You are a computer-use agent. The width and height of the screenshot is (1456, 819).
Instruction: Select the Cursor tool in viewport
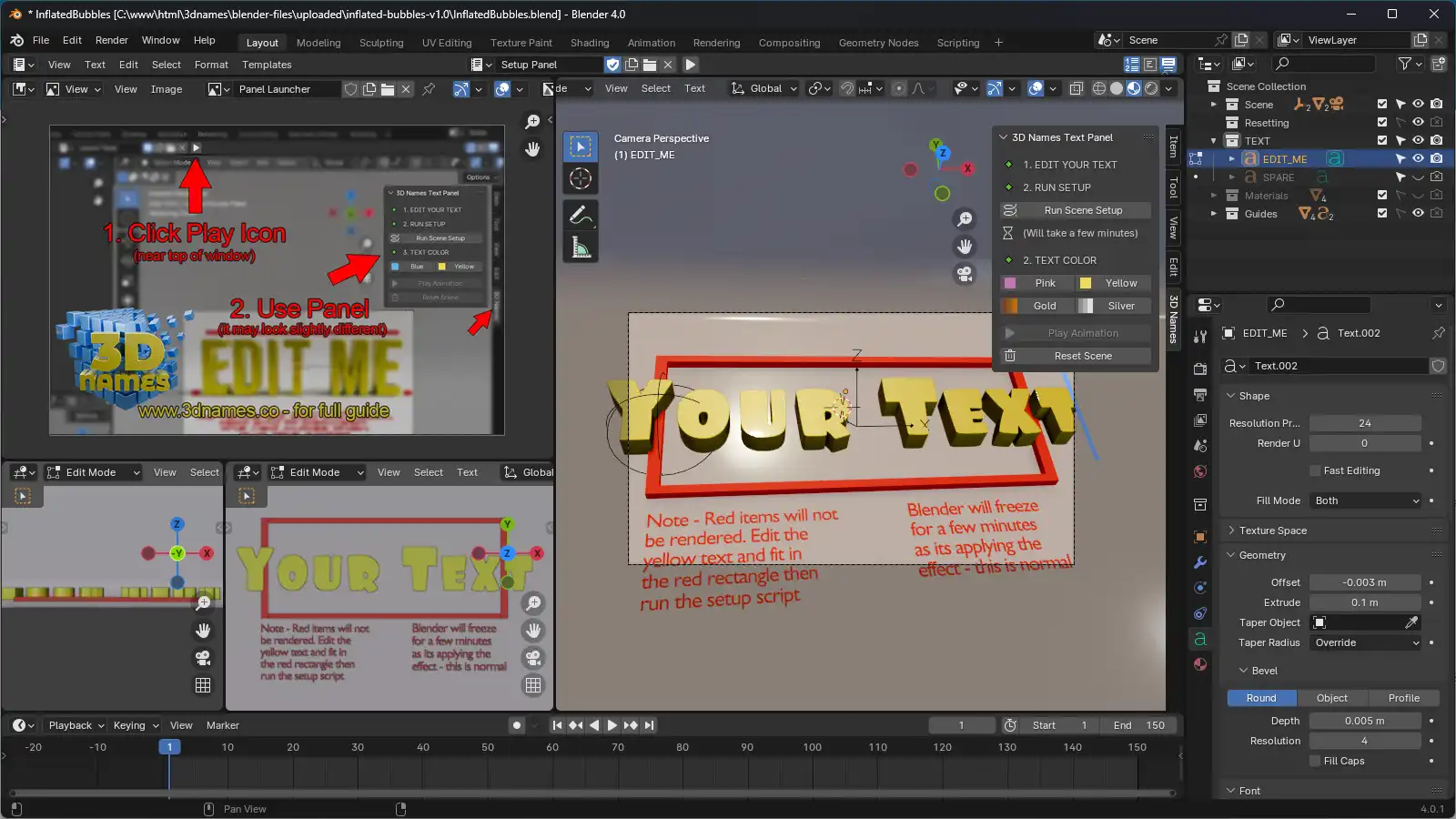pyautogui.click(x=581, y=178)
